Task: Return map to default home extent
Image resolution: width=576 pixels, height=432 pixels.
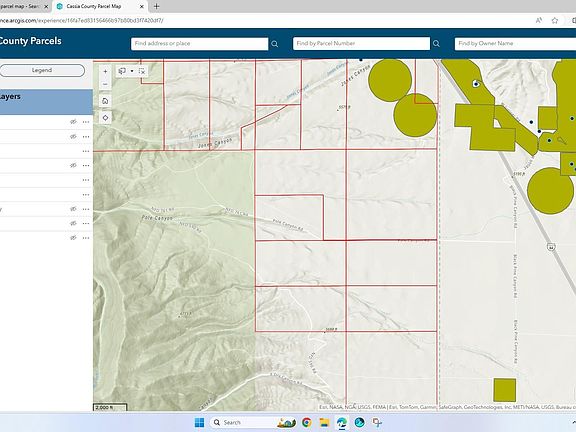Action: (x=105, y=101)
